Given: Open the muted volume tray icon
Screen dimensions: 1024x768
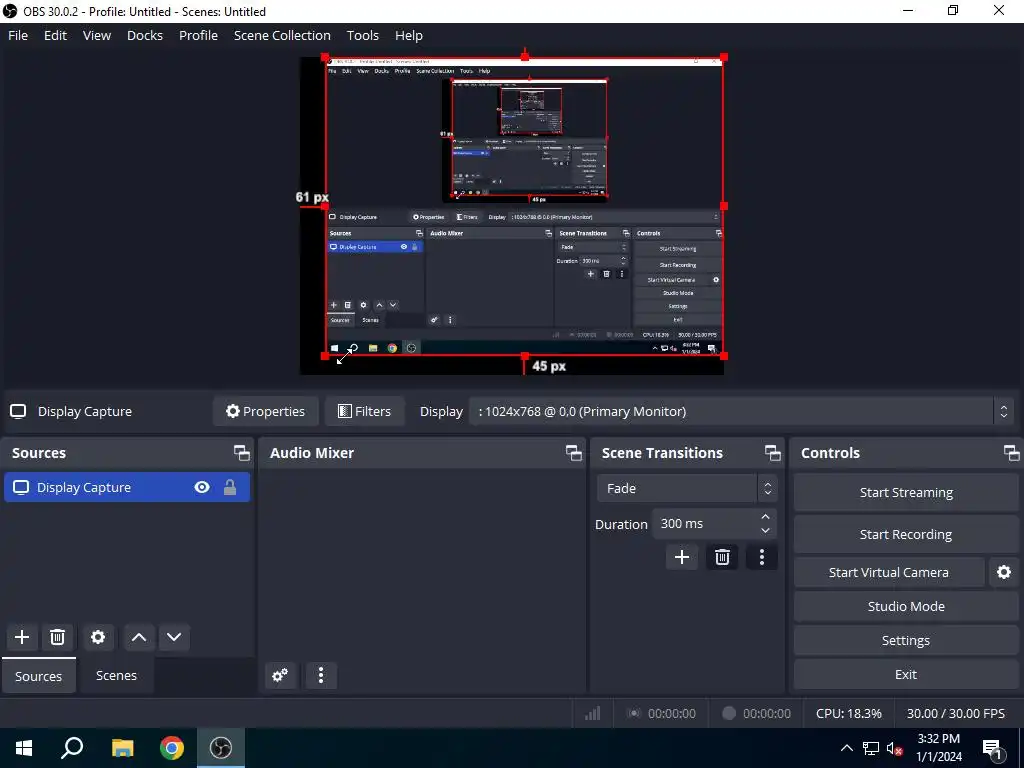Looking at the screenshot, I should (x=895, y=748).
